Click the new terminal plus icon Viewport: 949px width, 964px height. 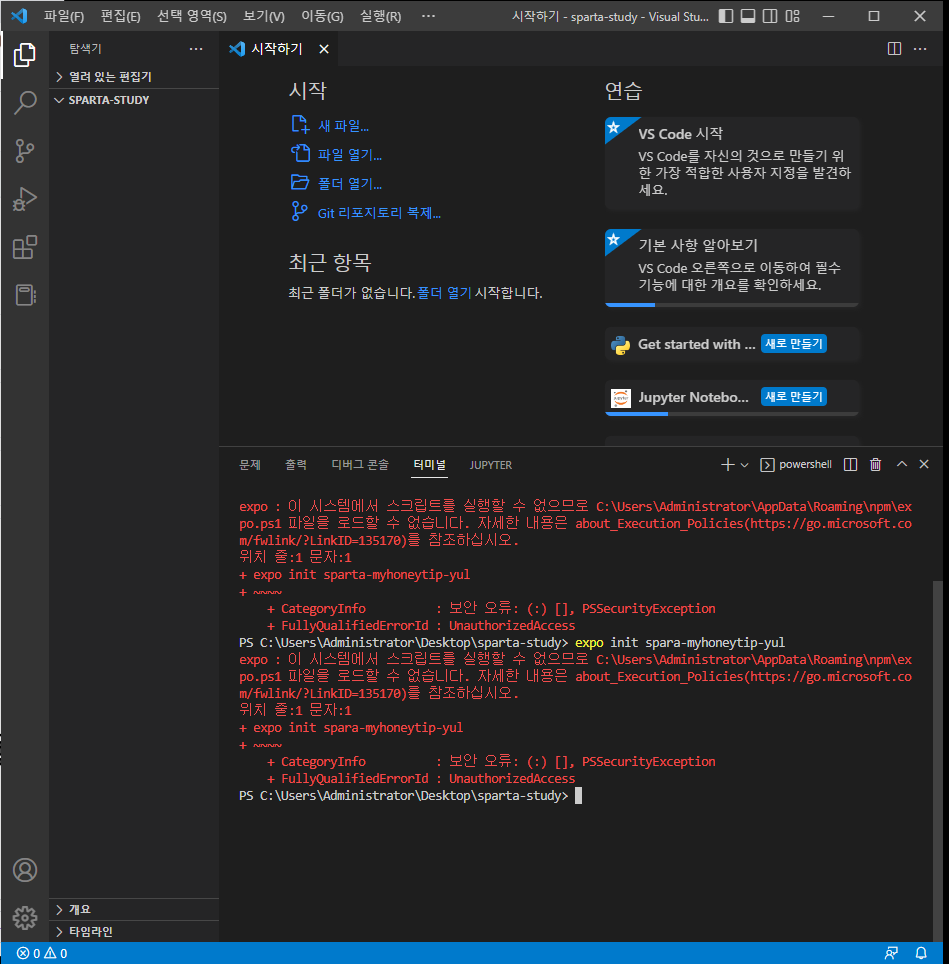point(727,465)
